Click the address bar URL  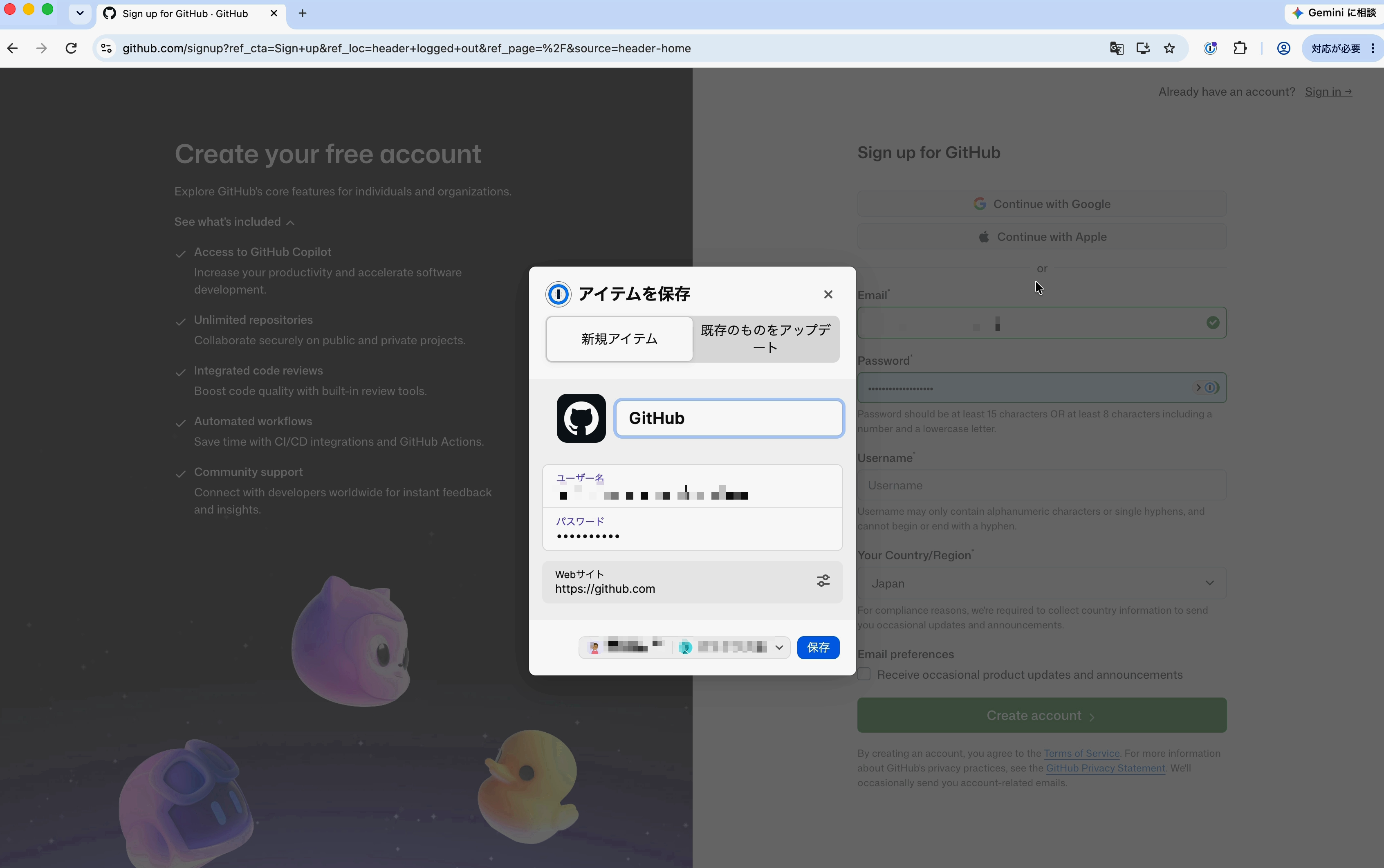click(406, 48)
